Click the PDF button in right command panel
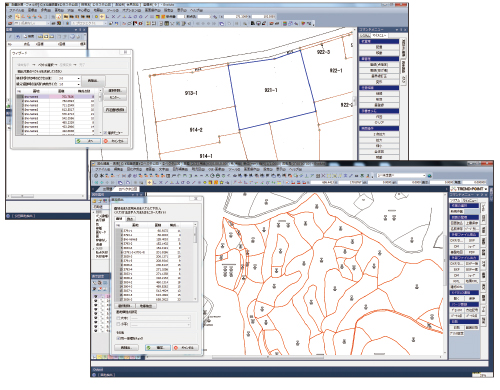 [471, 252]
